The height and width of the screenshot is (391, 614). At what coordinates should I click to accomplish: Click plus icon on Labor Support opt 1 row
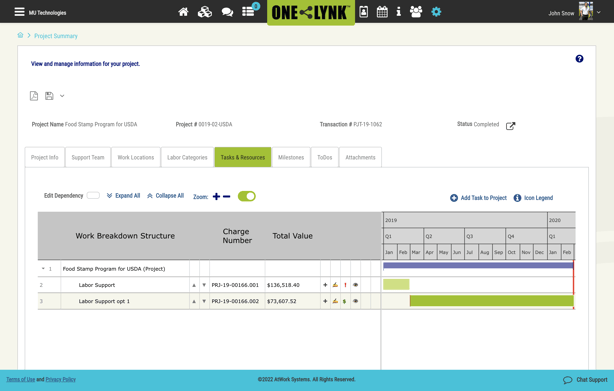click(325, 301)
